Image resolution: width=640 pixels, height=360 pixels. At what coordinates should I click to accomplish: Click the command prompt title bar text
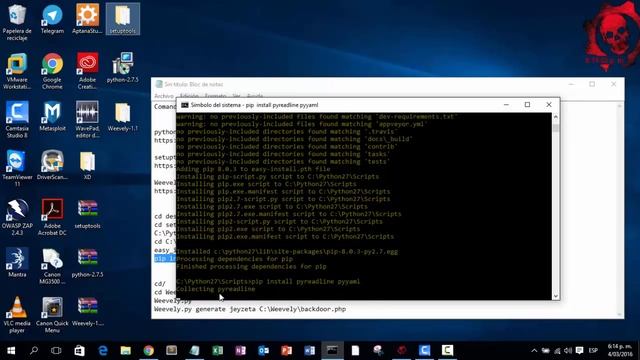(x=254, y=105)
